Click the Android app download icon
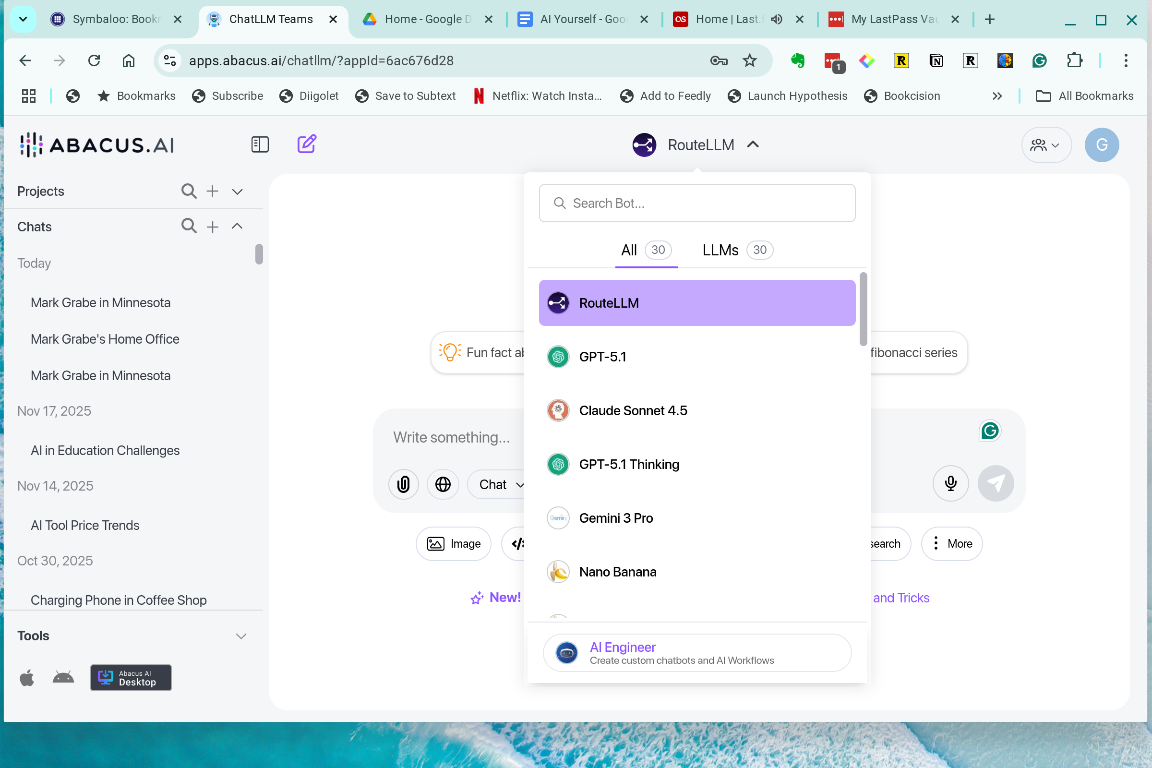The width and height of the screenshot is (1152, 768). 63,678
